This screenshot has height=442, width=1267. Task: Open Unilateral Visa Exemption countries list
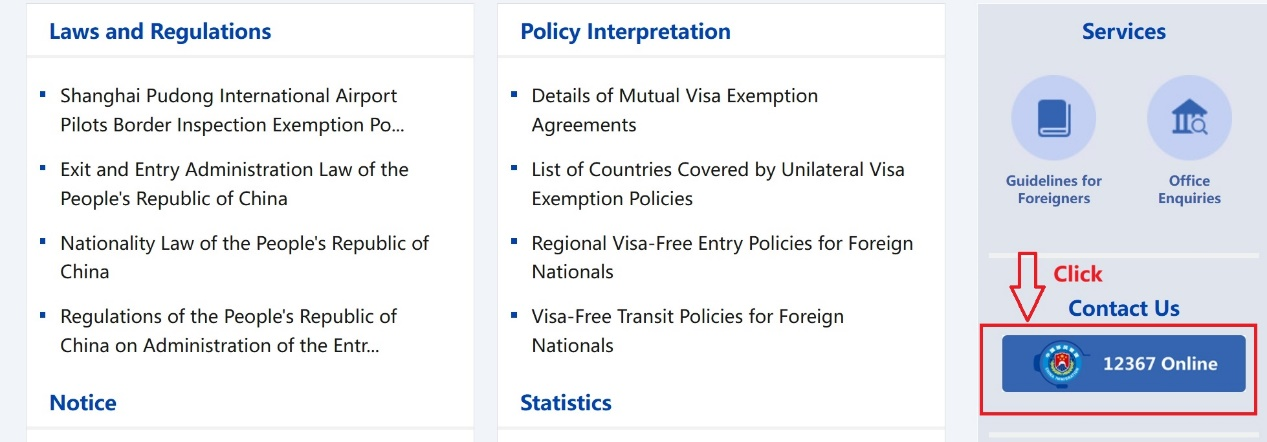pyautogui.click(x=717, y=184)
